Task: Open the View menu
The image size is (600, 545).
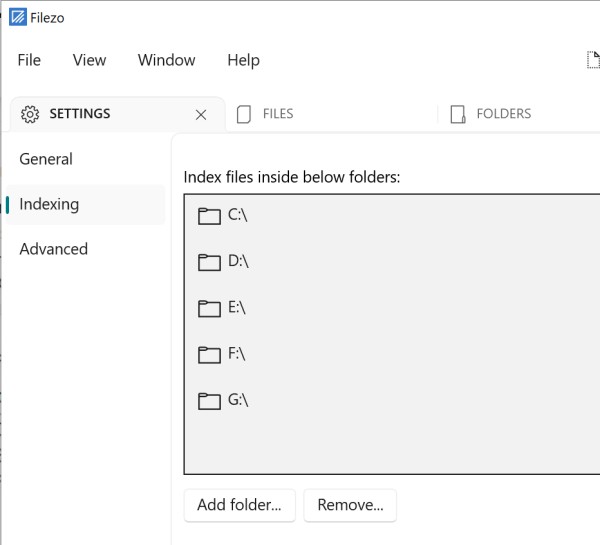Action: click(x=89, y=60)
